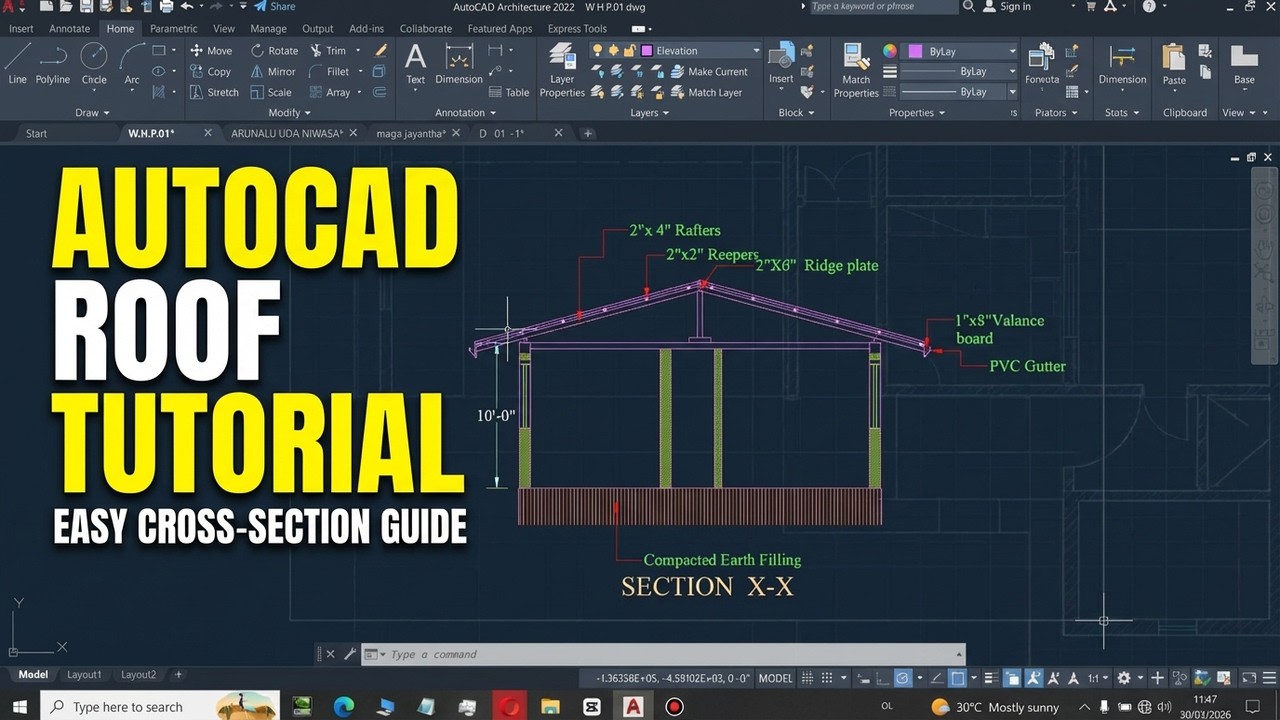
Task: Toggle lineweight display in status bar
Action: (990, 678)
